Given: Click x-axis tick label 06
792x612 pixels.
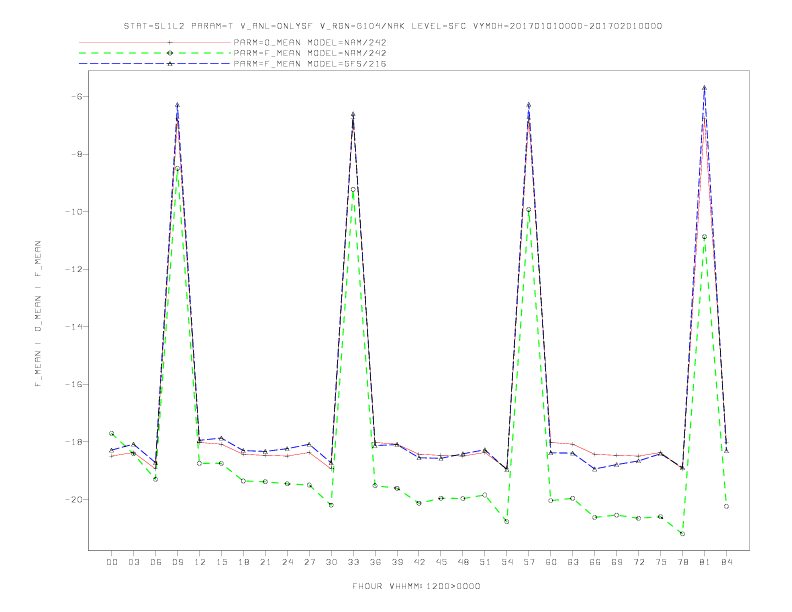Looking at the screenshot, I should pyautogui.click(x=156, y=562).
